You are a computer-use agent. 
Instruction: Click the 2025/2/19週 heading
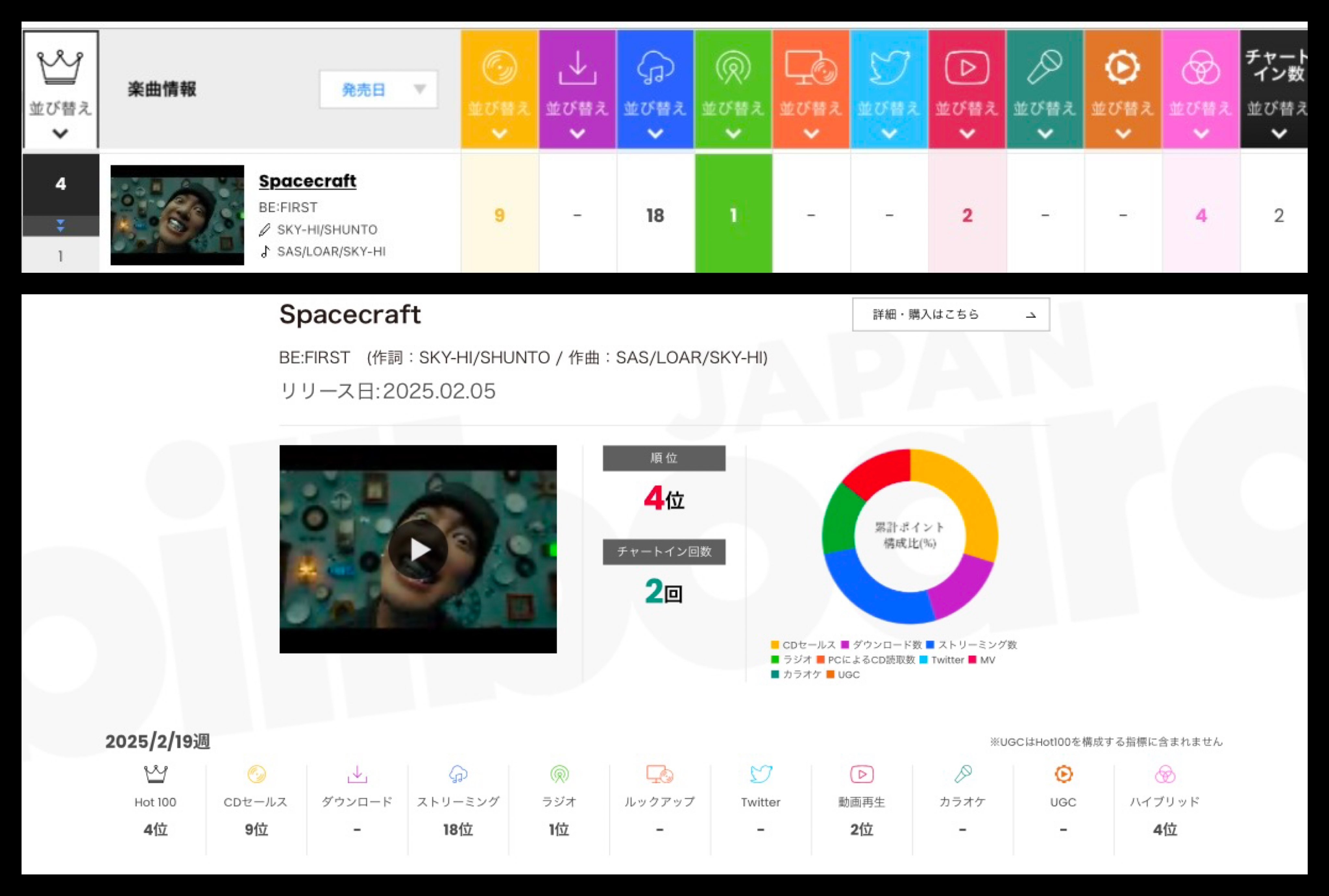[x=158, y=742]
